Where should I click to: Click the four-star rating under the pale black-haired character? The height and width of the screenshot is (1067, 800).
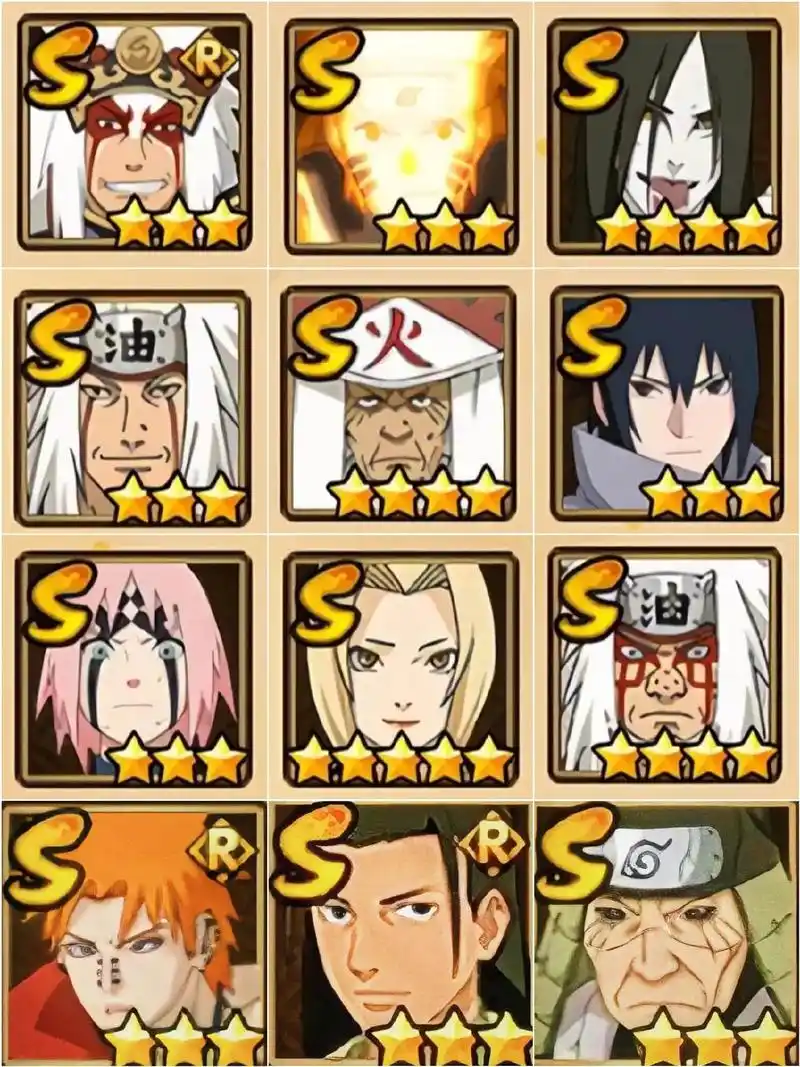[687, 227]
